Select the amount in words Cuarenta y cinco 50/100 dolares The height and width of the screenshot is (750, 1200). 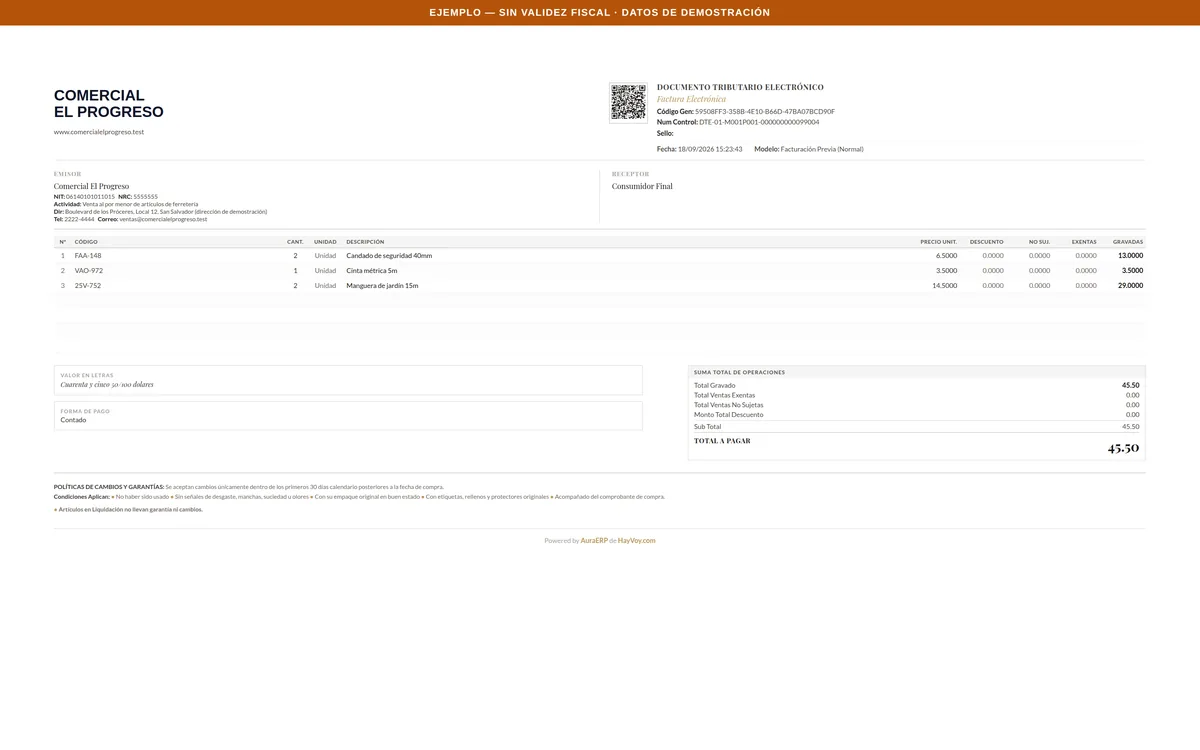coord(107,385)
